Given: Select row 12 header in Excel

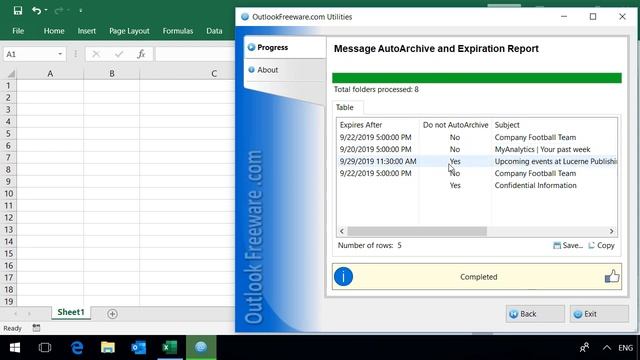Looking at the screenshot, I should (8, 218).
